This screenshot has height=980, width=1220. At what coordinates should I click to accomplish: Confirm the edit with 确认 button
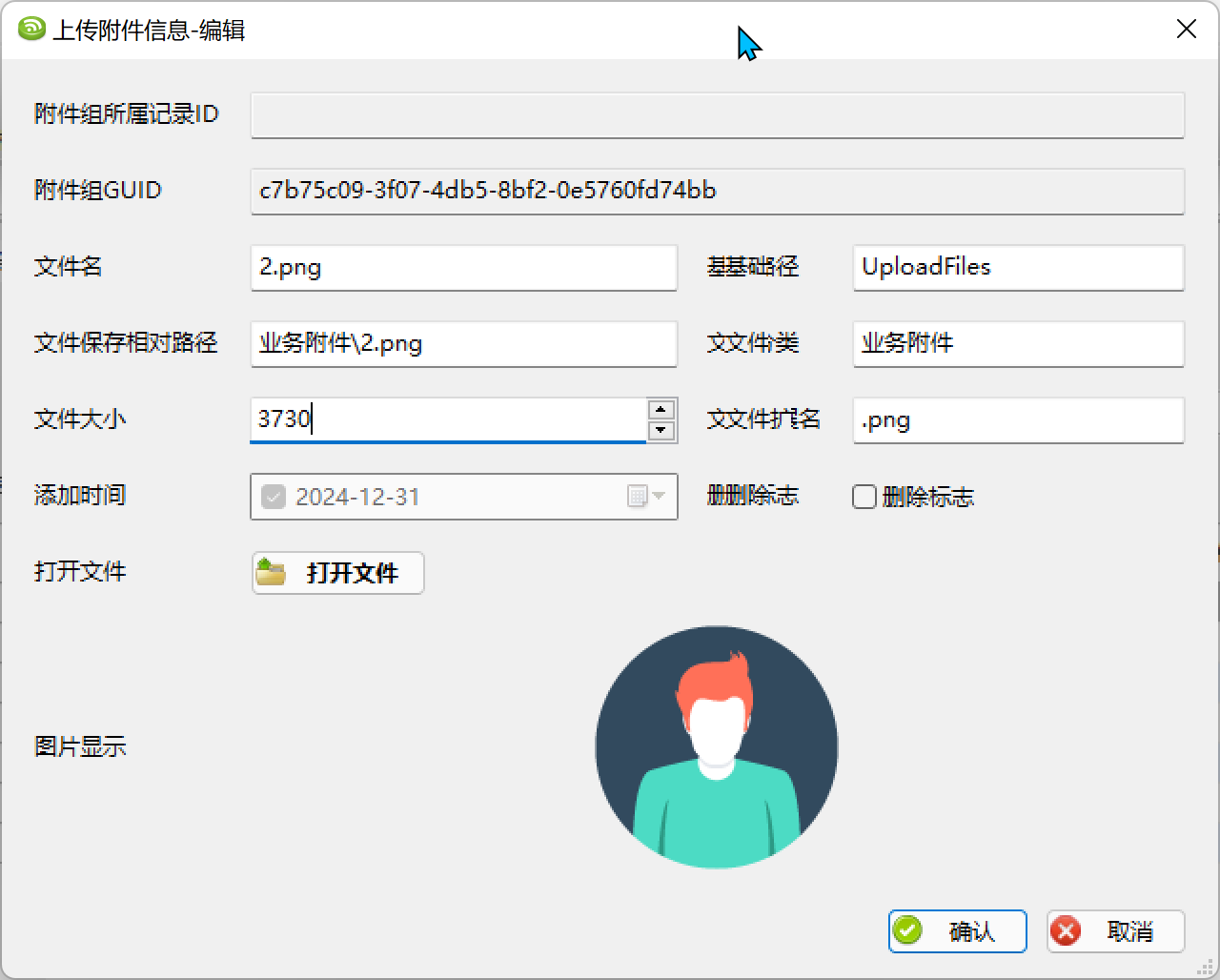point(958,931)
